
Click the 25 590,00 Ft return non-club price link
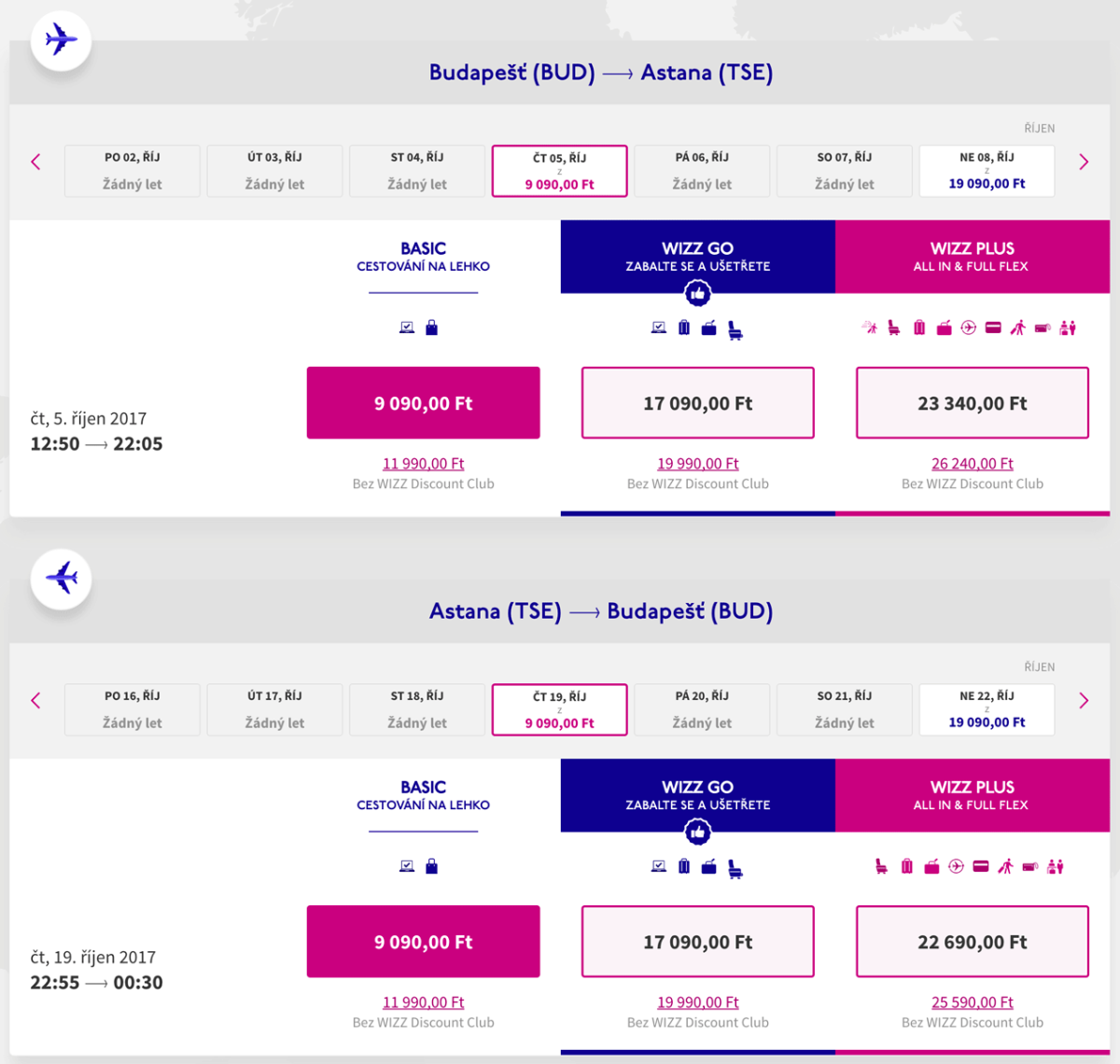point(972,1002)
